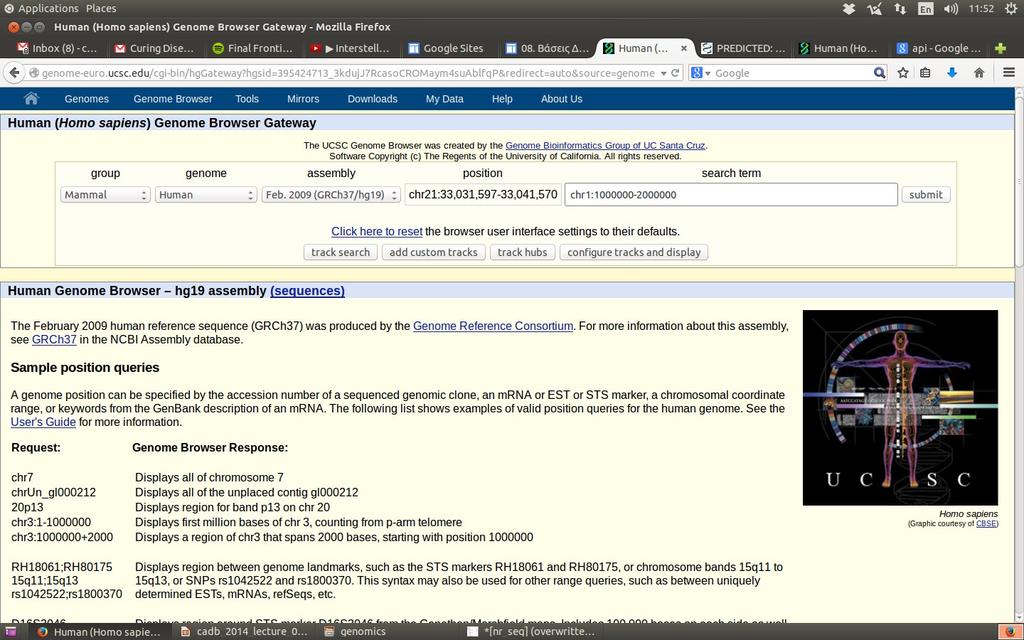Click the UCSC home icon in navigation bar
This screenshot has height=640, width=1024.
coord(31,99)
